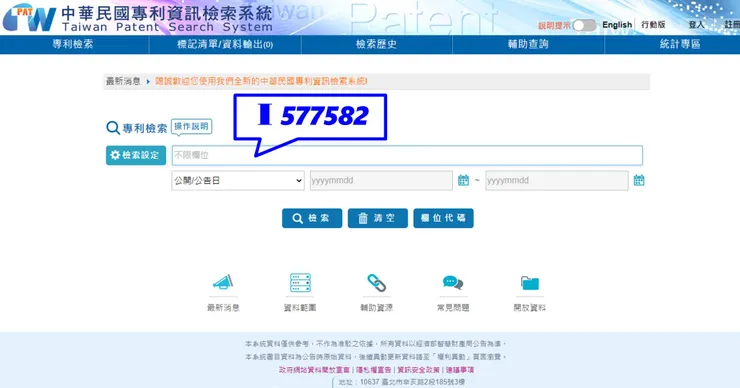The width and height of the screenshot is (740, 388).
Task: Expand the 公開/公告日 date type dropdown
Action: coord(238,180)
